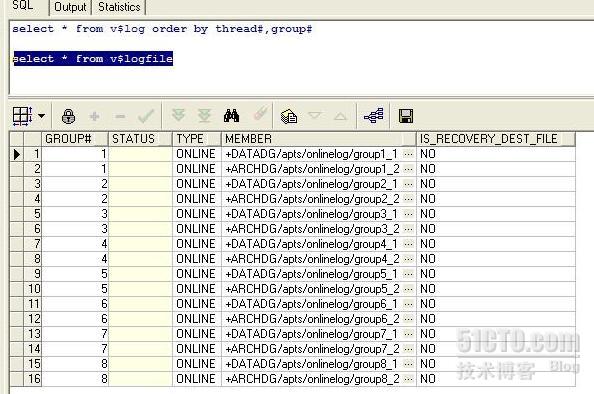Click NO cell in row 5

pos(496,214)
